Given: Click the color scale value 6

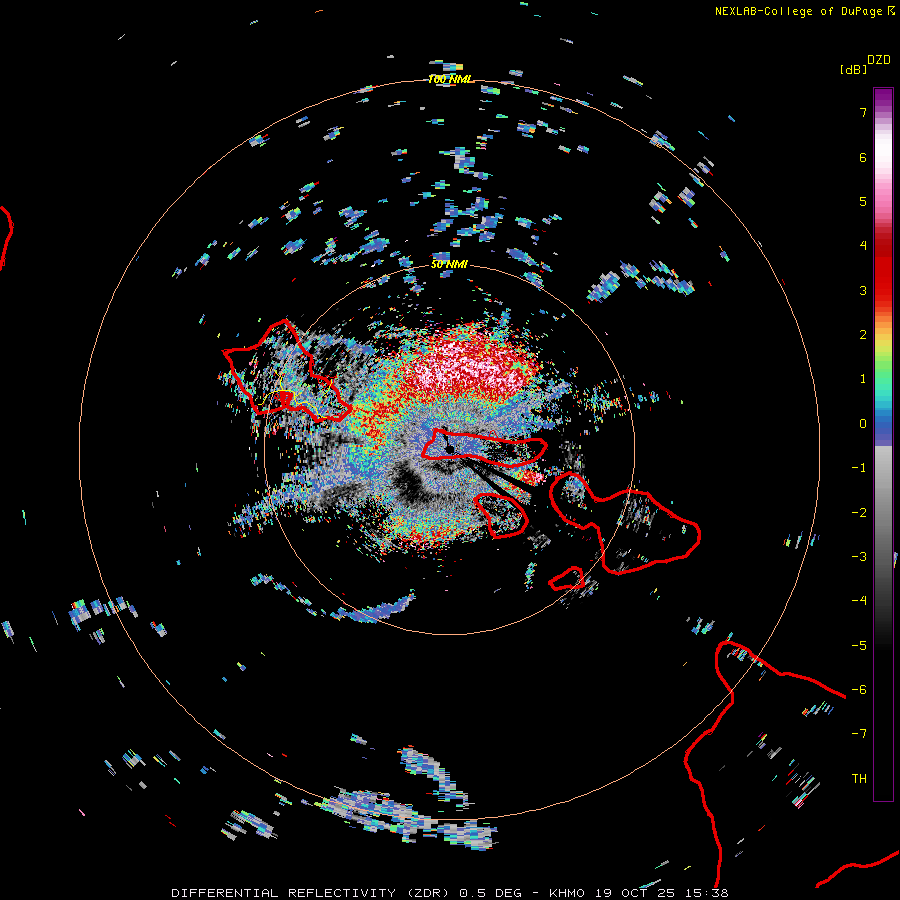Looking at the screenshot, I should (863, 157).
